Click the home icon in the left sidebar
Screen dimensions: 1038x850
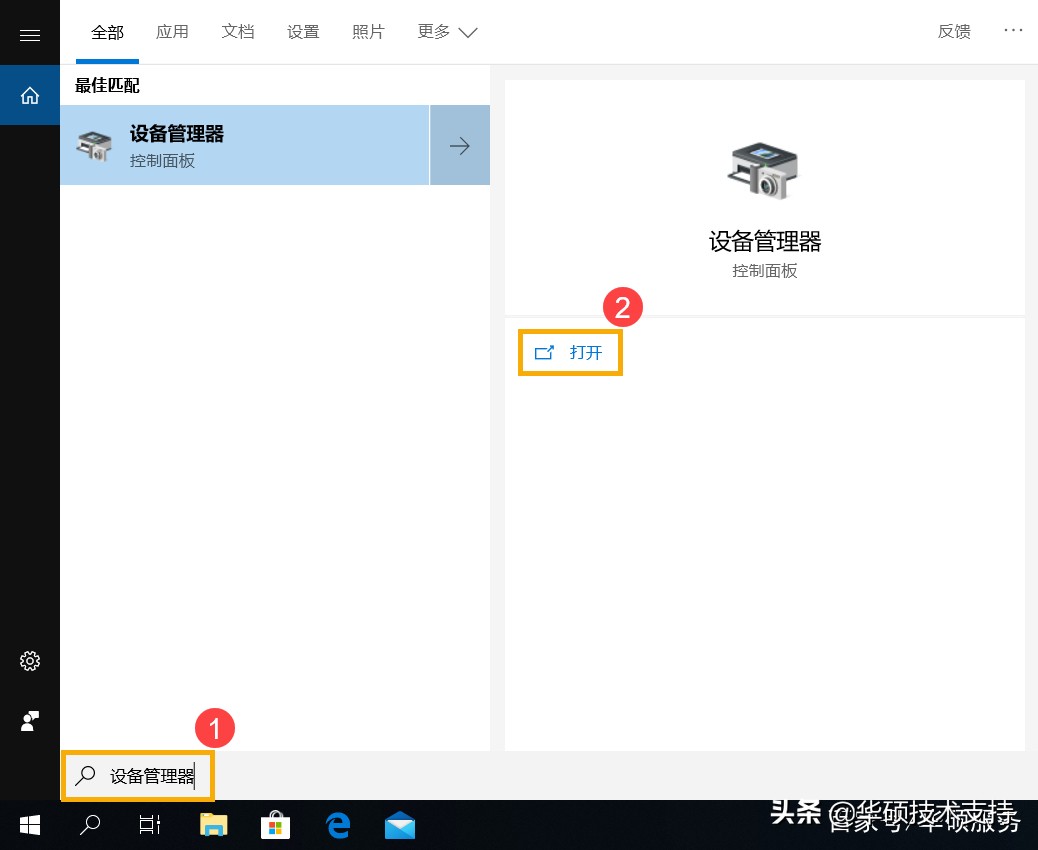click(x=30, y=95)
